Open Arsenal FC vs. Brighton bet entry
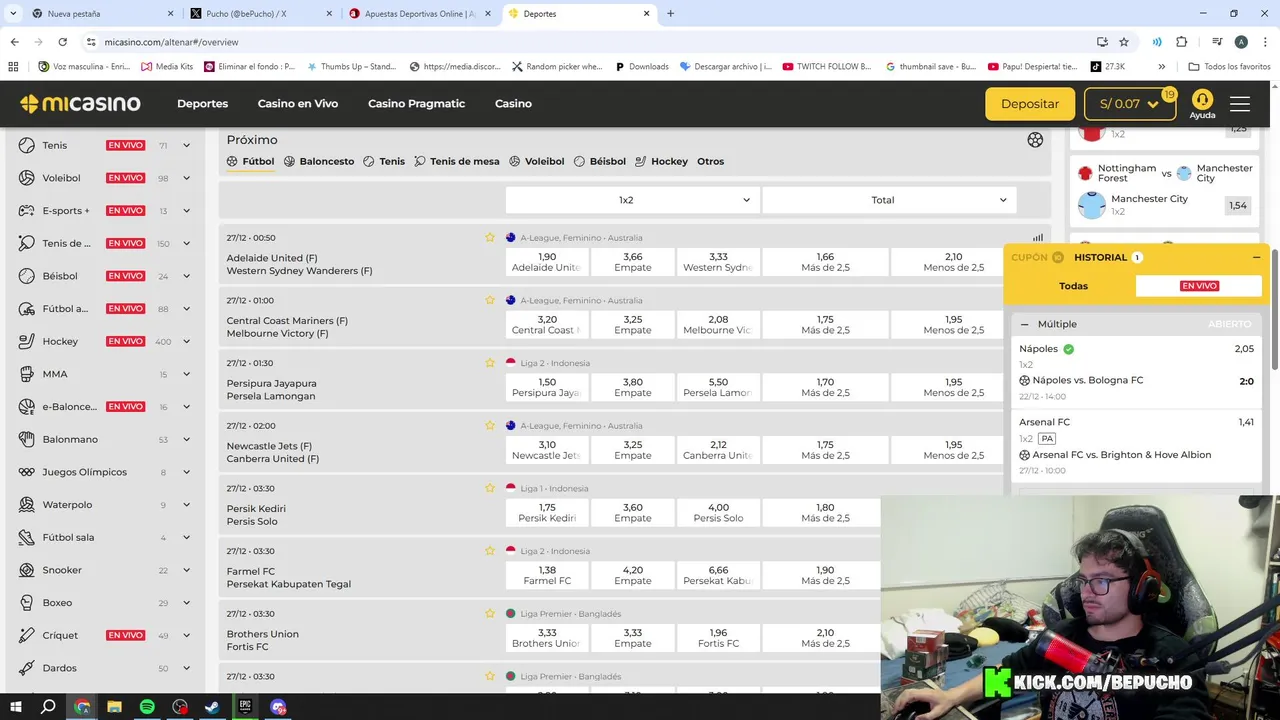The image size is (1280, 720). click(1136, 447)
